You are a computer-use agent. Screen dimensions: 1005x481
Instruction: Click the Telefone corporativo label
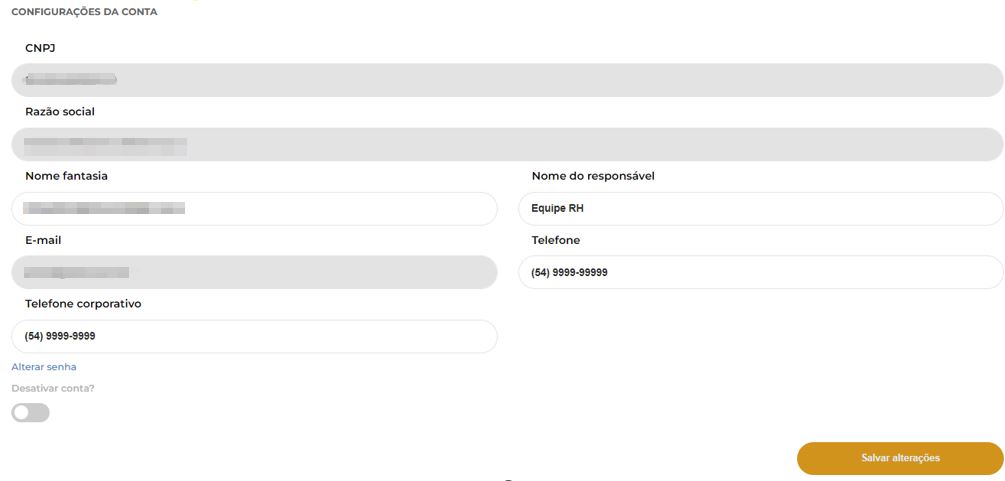pyautogui.click(x=83, y=304)
